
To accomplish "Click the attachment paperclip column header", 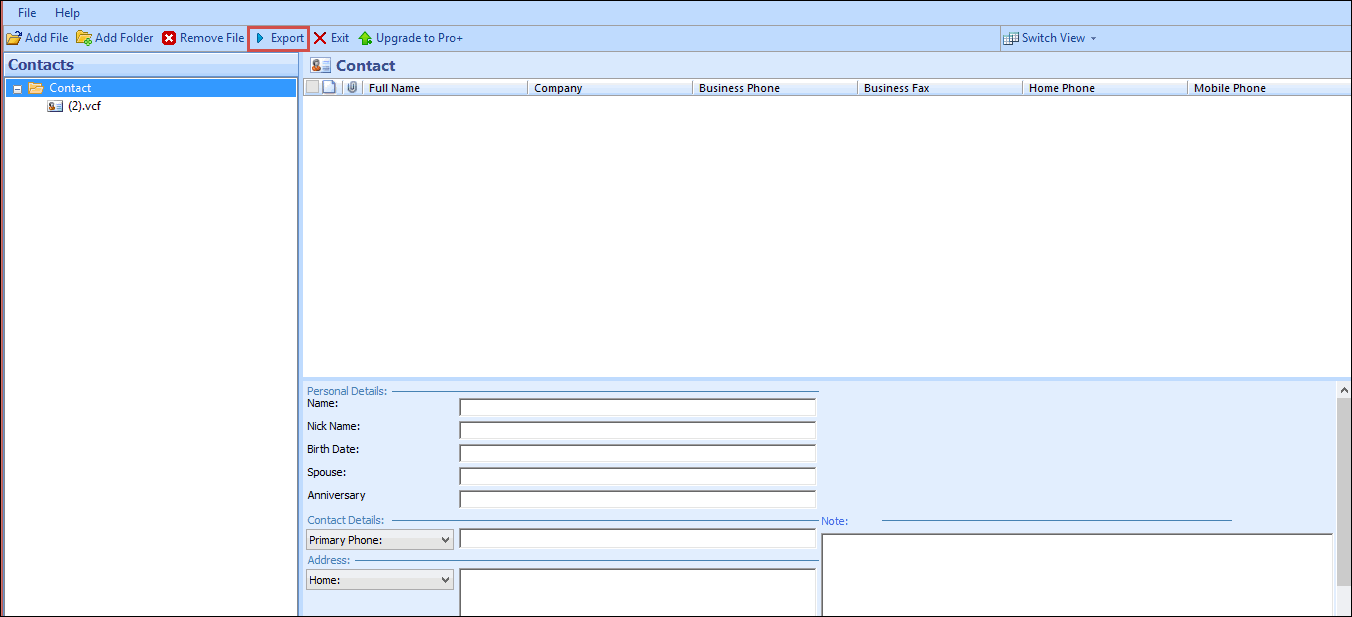I will click(x=351, y=88).
